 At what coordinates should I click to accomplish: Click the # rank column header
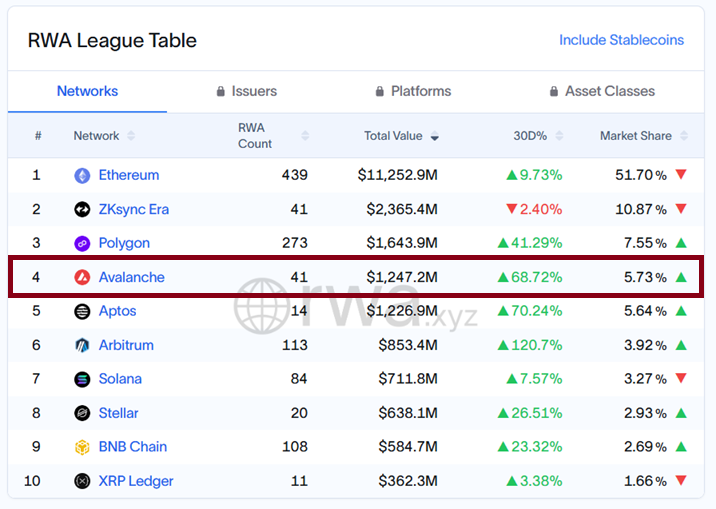38,136
